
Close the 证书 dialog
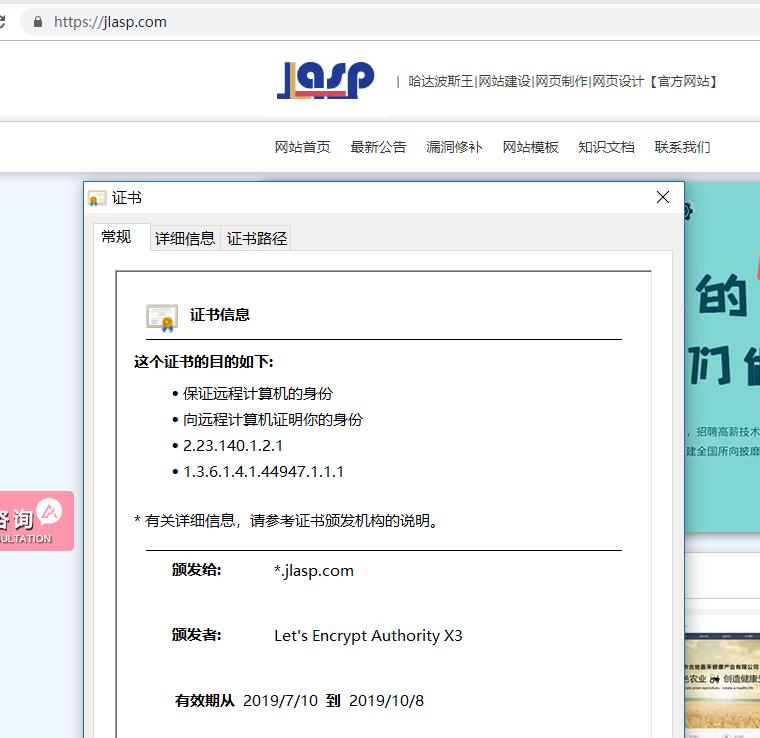(663, 197)
